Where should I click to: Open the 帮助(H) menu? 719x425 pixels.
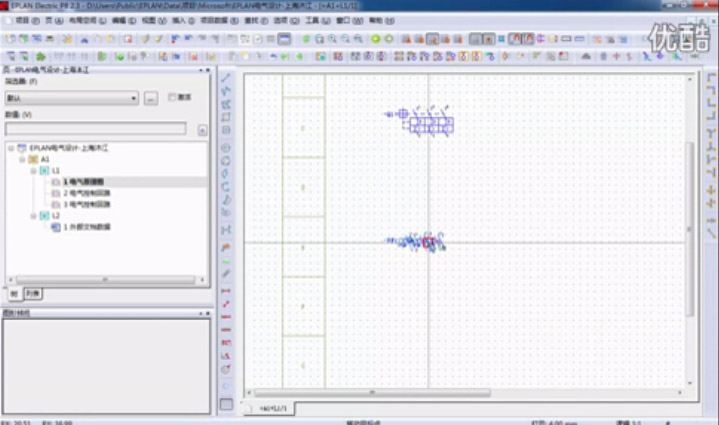[382, 21]
